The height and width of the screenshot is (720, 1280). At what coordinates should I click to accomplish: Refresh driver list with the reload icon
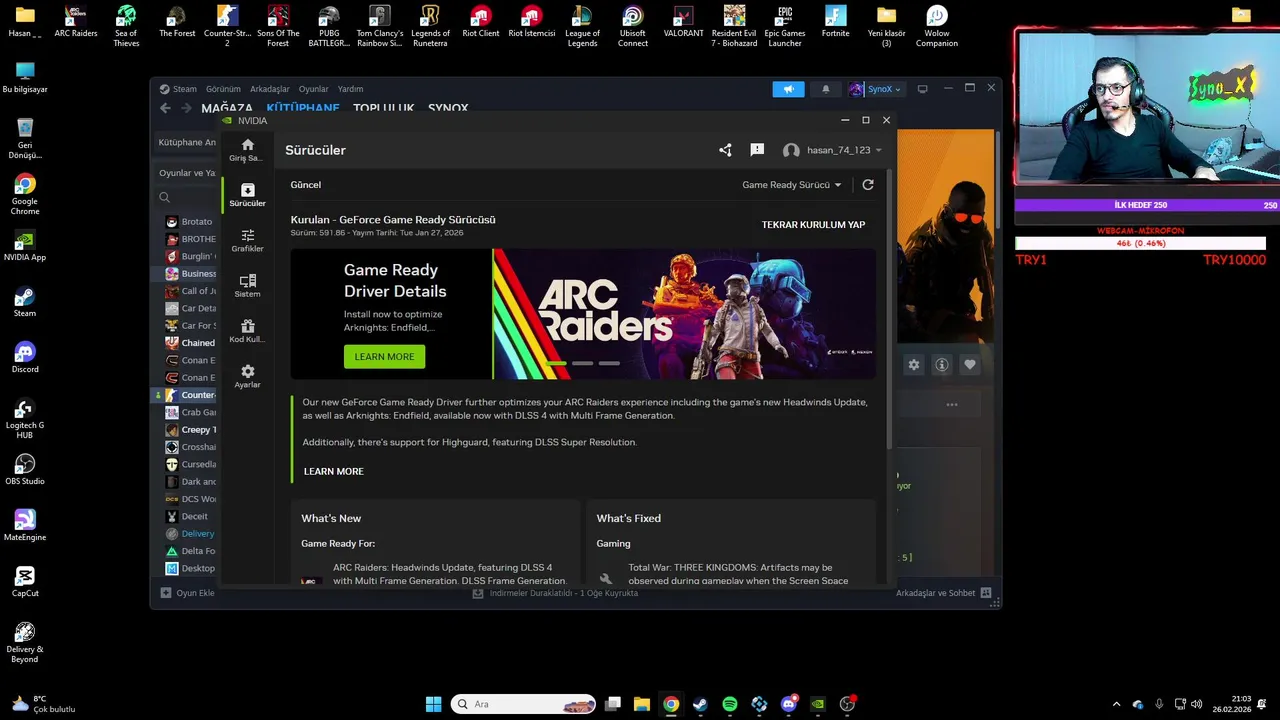868,185
